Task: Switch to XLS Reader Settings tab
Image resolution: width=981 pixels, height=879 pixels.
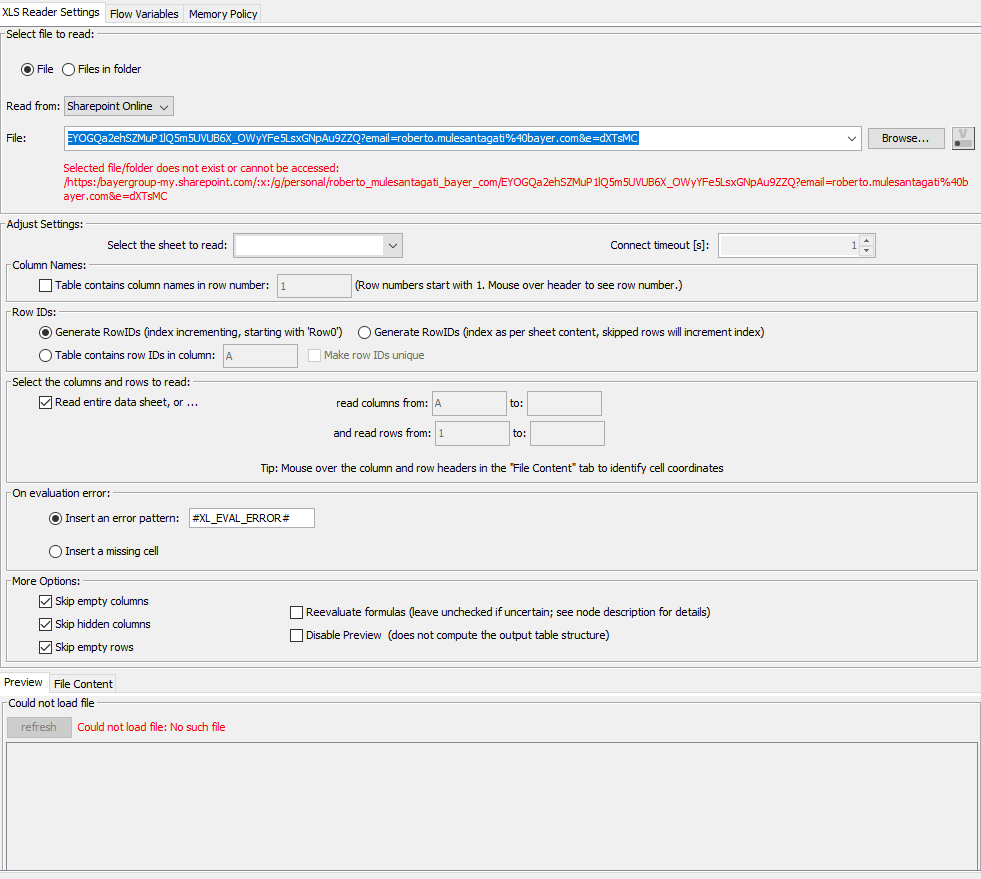Action: pyautogui.click(x=51, y=13)
